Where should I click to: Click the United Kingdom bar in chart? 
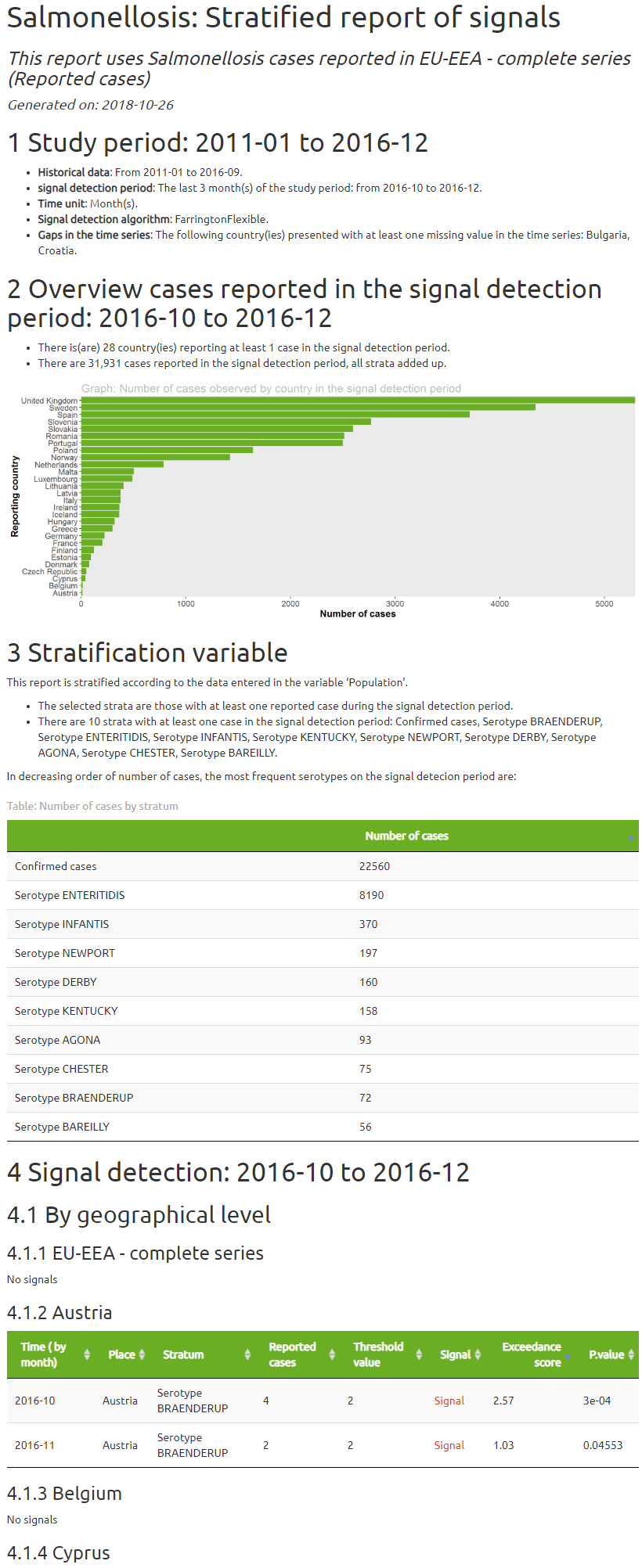point(357,401)
